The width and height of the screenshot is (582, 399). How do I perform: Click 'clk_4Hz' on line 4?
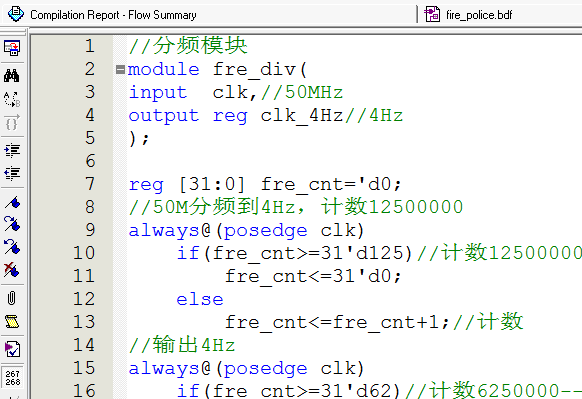click(302, 115)
